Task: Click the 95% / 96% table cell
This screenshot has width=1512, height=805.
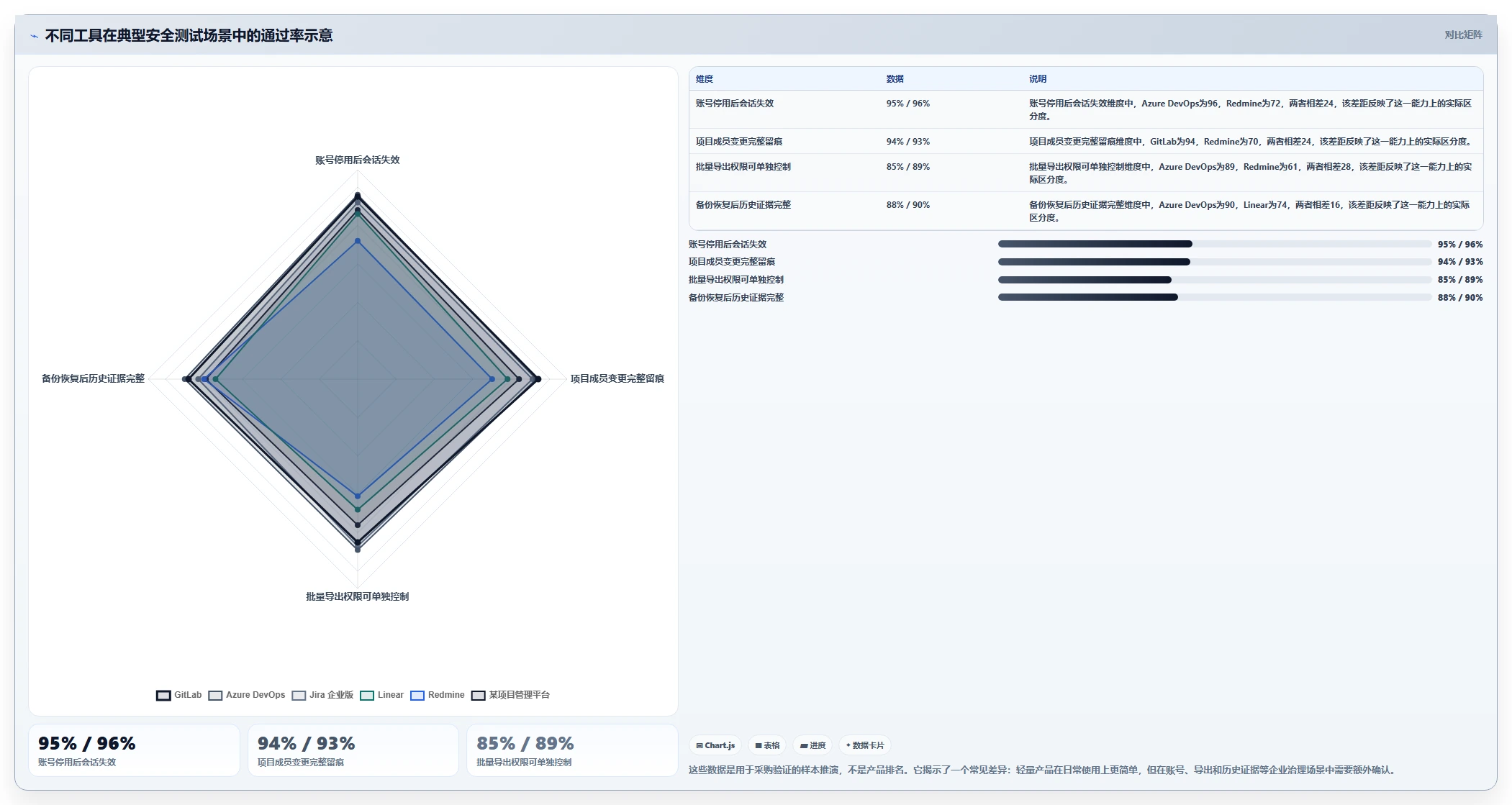Action: [907, 104]
